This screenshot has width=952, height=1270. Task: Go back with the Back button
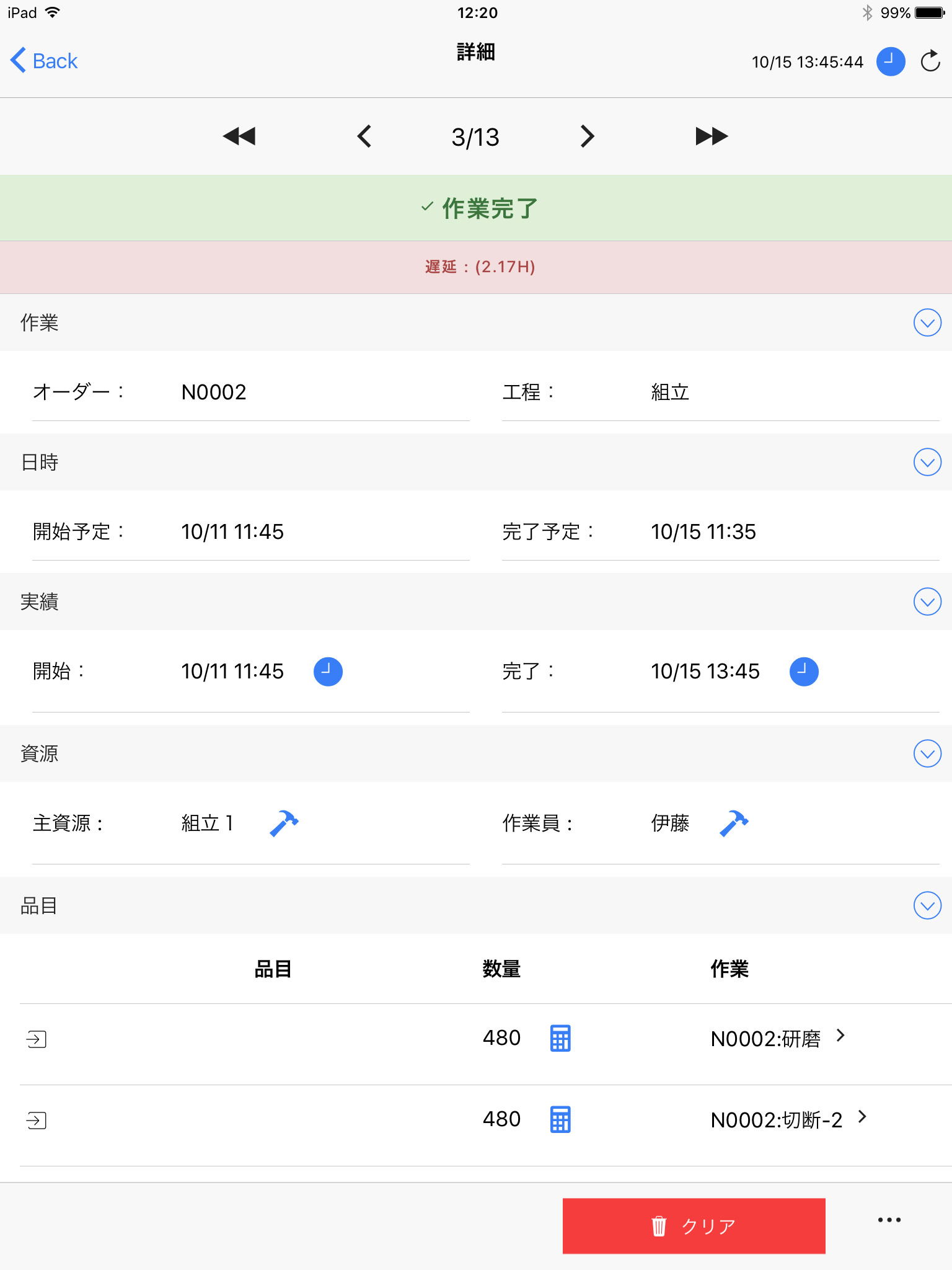[x=44, y=61]
